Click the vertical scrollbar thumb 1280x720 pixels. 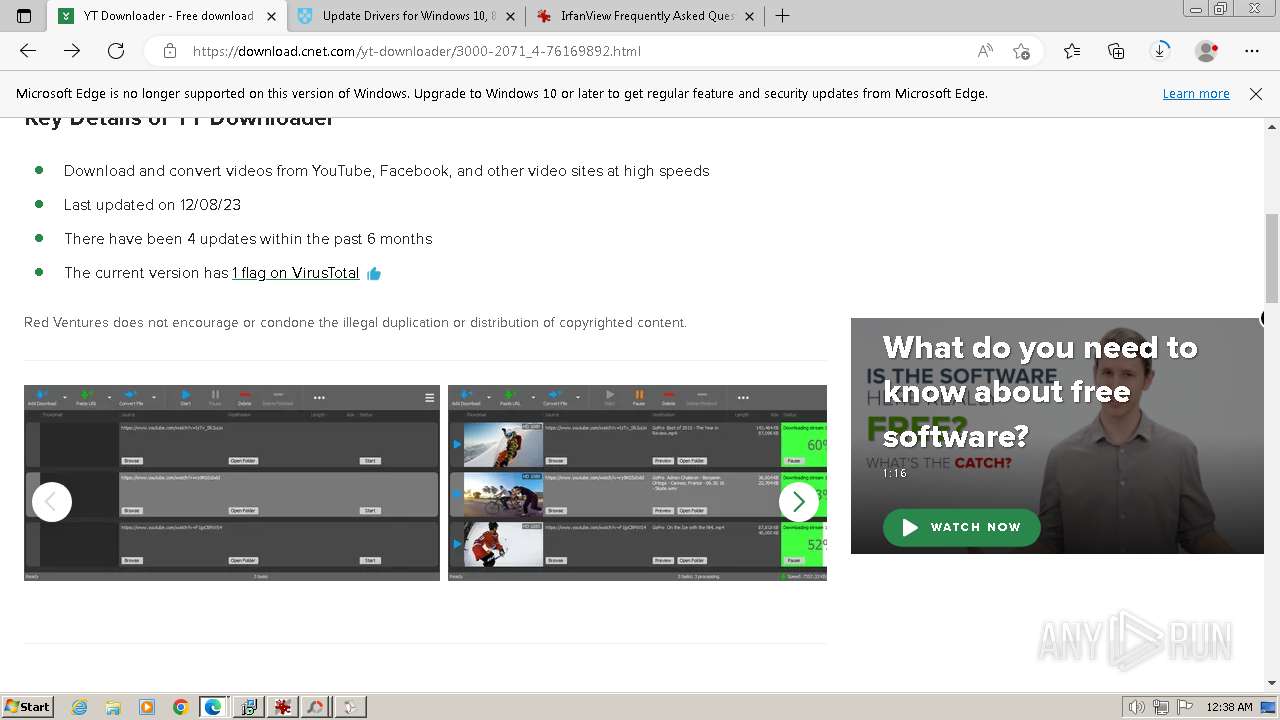[1272, 258]
